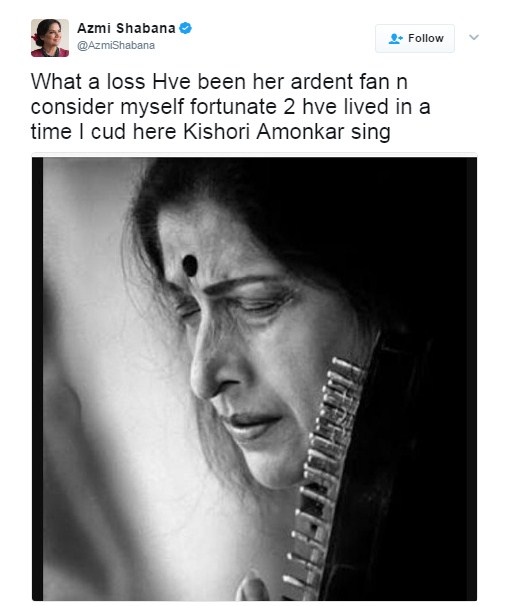Click the word 'Follow' label text

(426, 38)
